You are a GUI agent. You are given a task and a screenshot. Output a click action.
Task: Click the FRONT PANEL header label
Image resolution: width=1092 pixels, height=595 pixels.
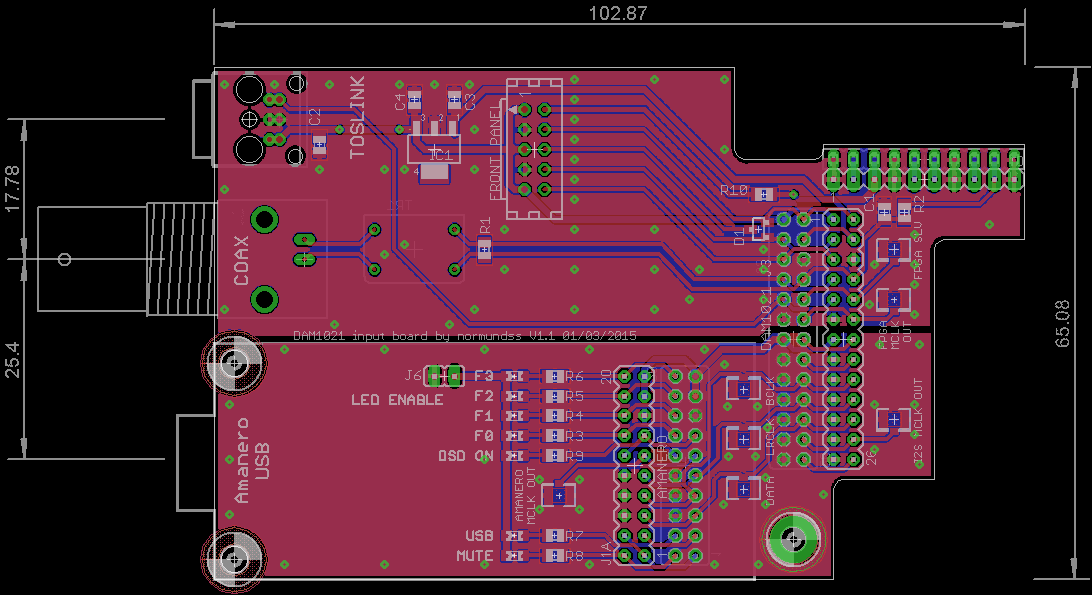point(495,153)
